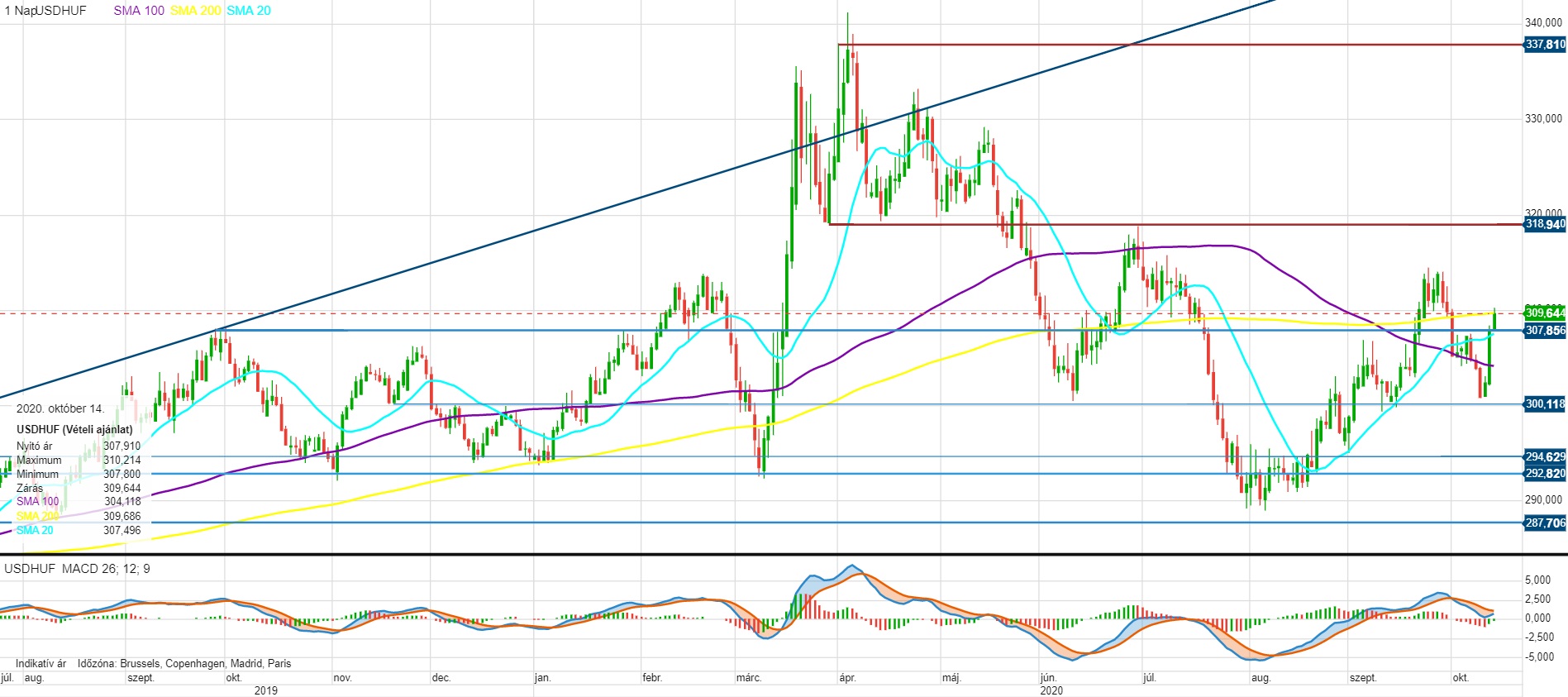This screenshot has width=1568, height=697.
Task: Click the year 2020 label on time axis
Action: tap(1051, 690)
